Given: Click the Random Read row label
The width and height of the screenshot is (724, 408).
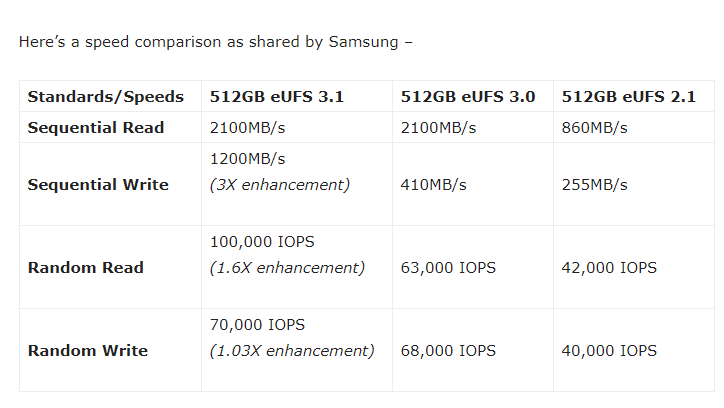Looking at the screenshot, I should pyautogui.click(x=86, y=268).
